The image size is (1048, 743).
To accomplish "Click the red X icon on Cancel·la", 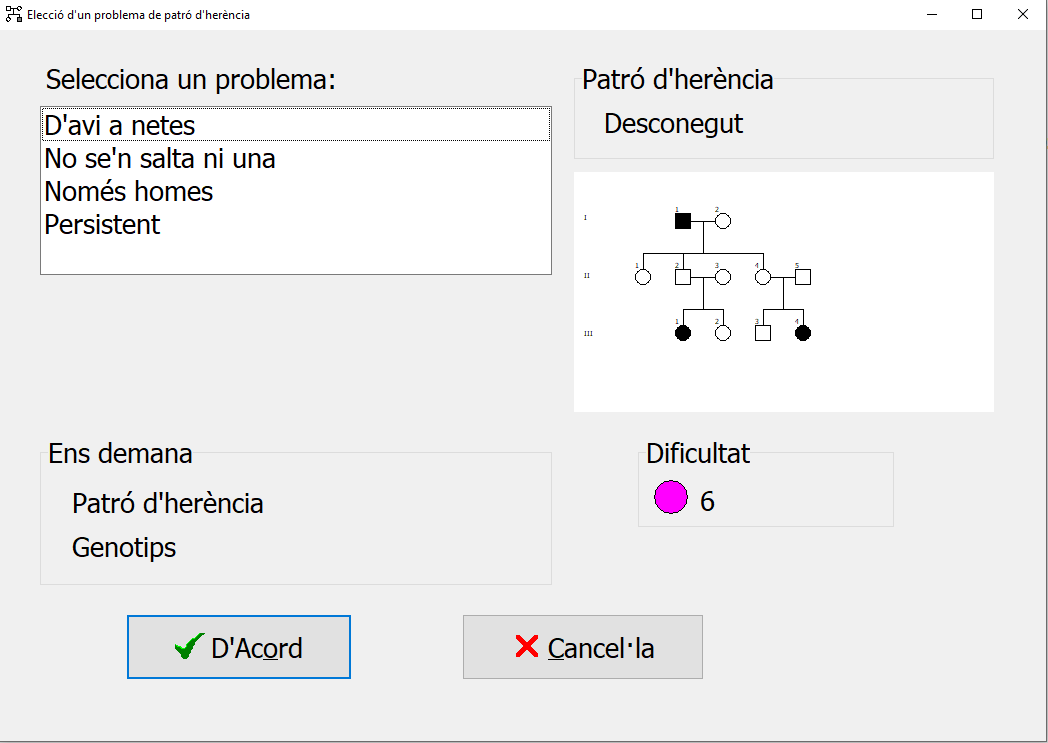I will (x=526, y=647).
